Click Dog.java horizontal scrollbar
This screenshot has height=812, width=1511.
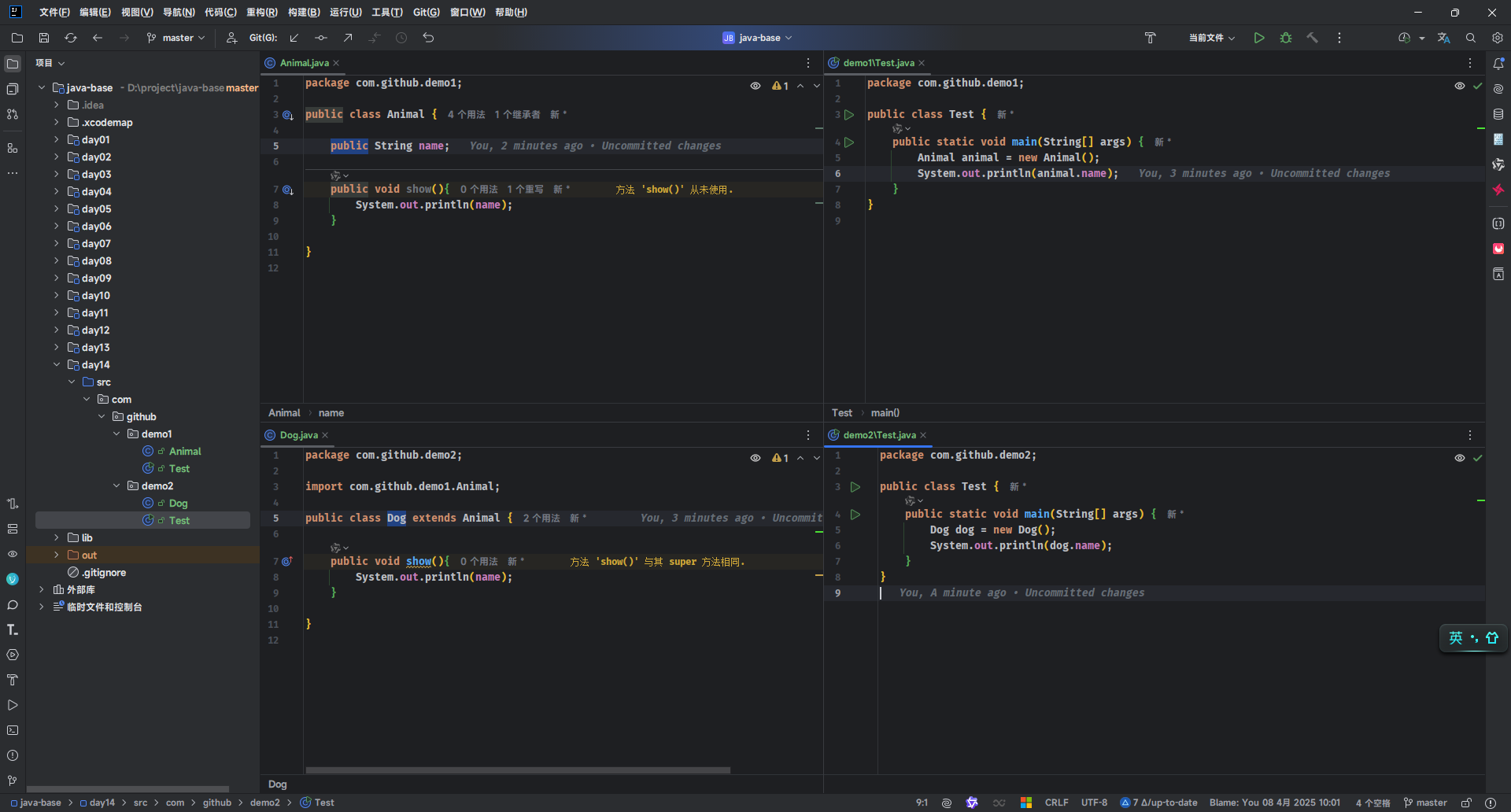point(518,770)
